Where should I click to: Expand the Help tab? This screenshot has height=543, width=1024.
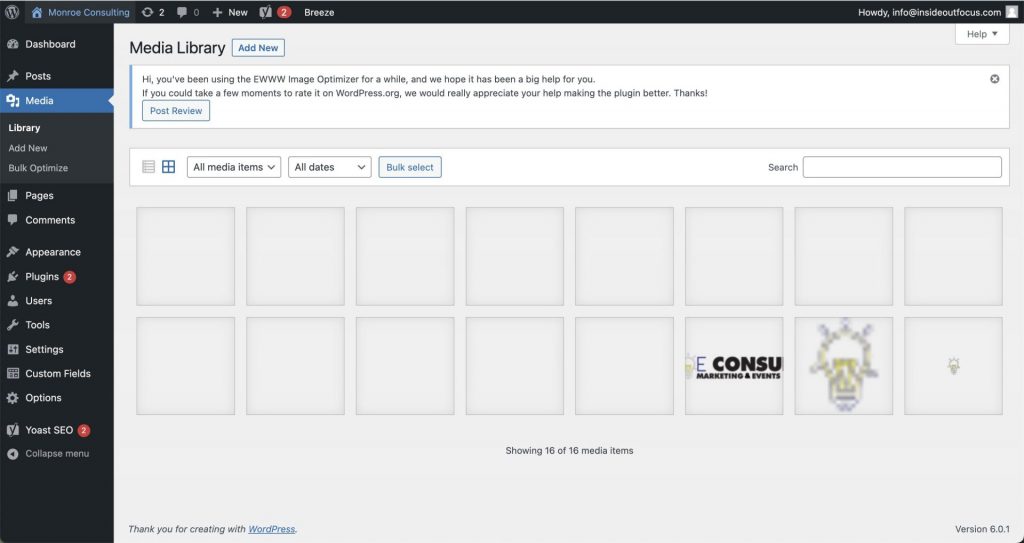[x=982, y=34]
